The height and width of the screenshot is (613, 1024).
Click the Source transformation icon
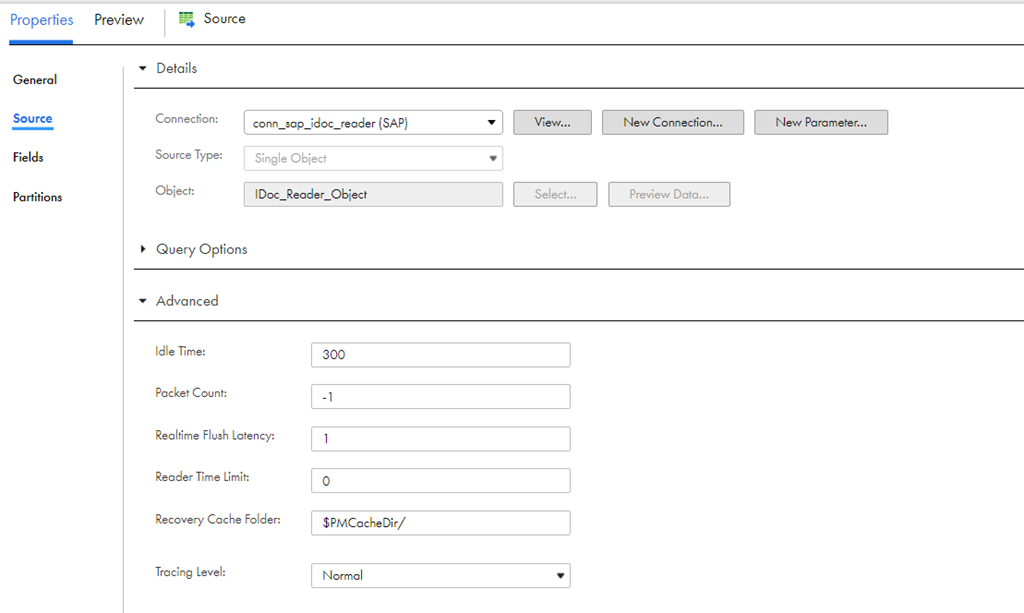coord(187,20)
